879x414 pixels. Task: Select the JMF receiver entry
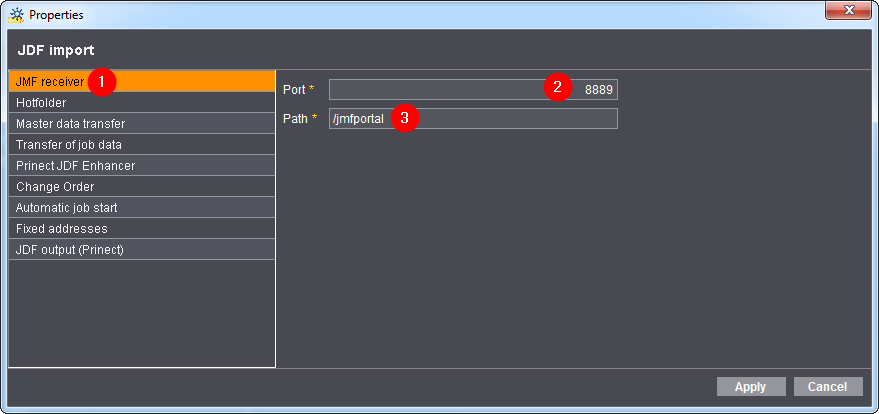(x=50, y=81)
